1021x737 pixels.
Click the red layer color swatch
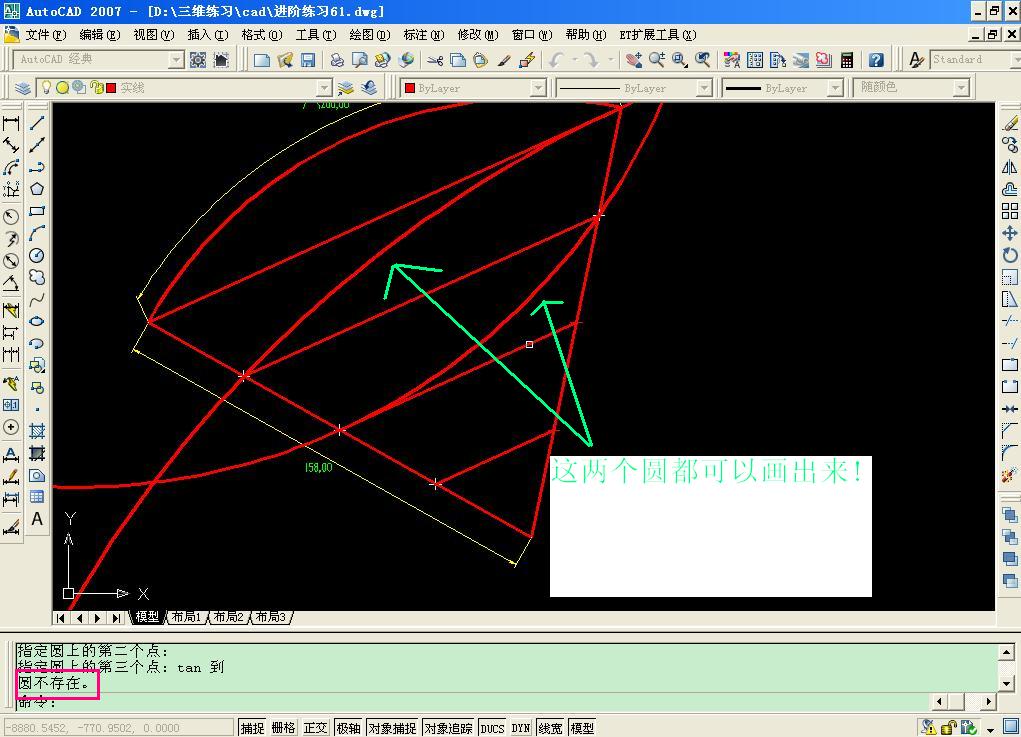[111, 87]
